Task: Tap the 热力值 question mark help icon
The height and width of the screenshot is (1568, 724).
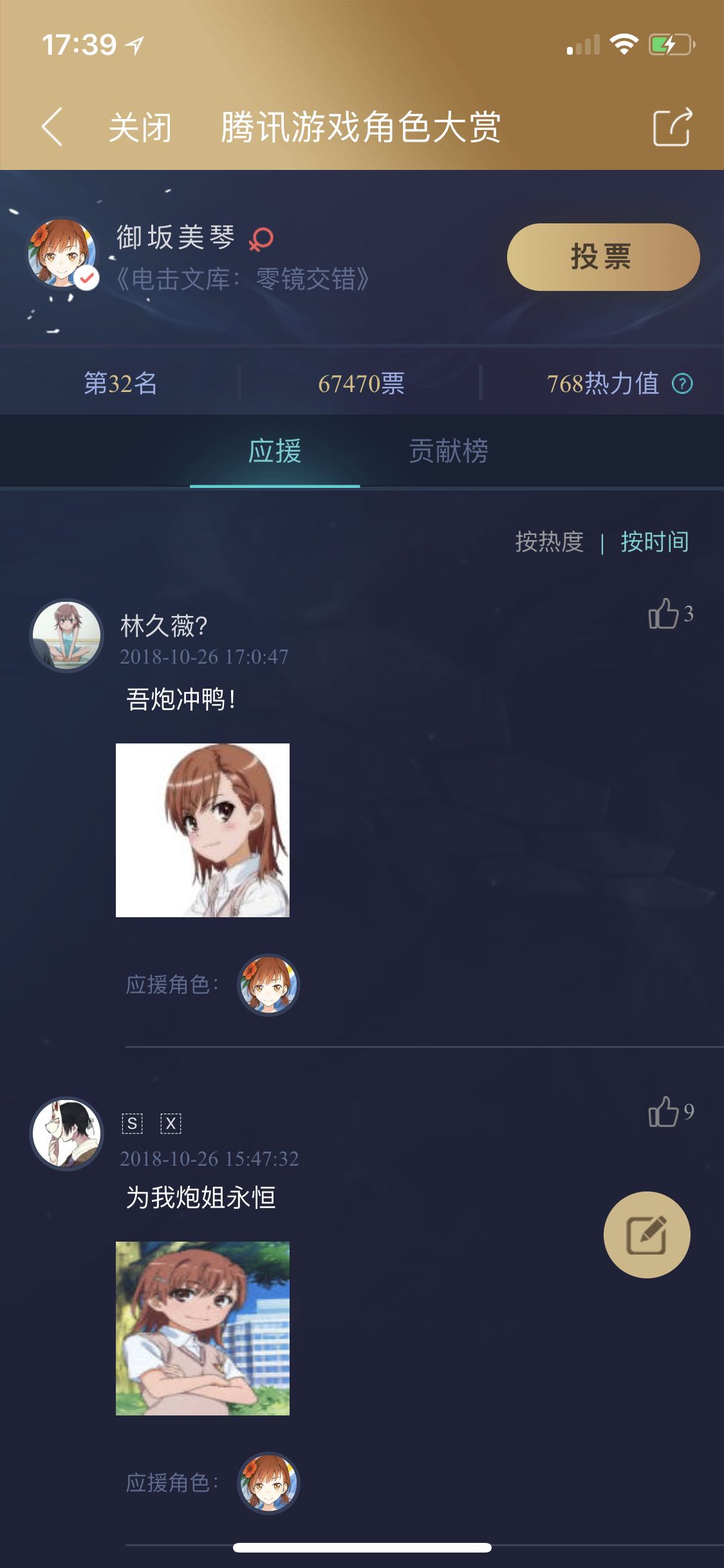Action: 682,384
